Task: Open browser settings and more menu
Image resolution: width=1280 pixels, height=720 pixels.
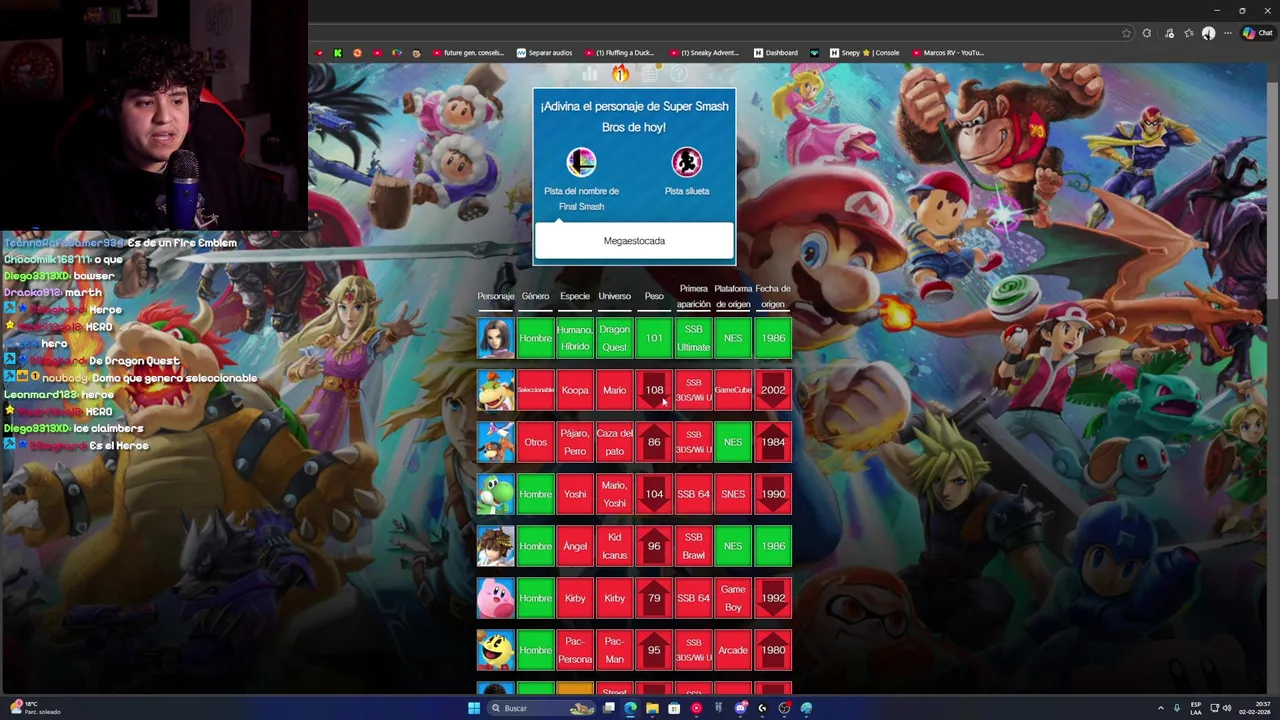Action: pyautogui.click(x=1228, y=33)
